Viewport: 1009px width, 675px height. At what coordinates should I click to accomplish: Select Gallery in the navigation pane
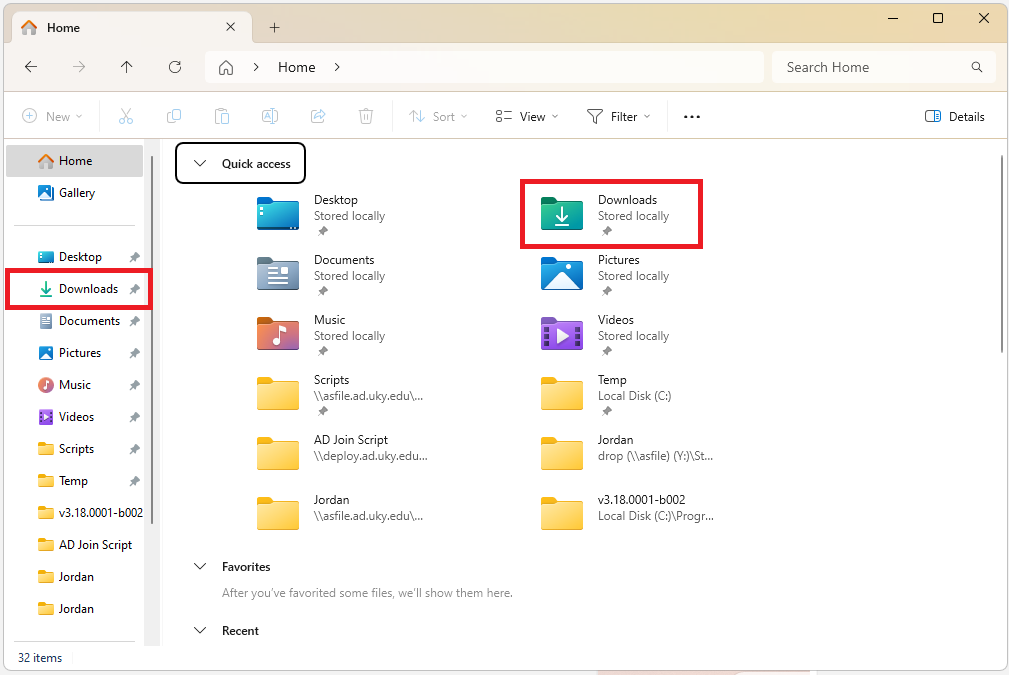(x=76, y=193)
